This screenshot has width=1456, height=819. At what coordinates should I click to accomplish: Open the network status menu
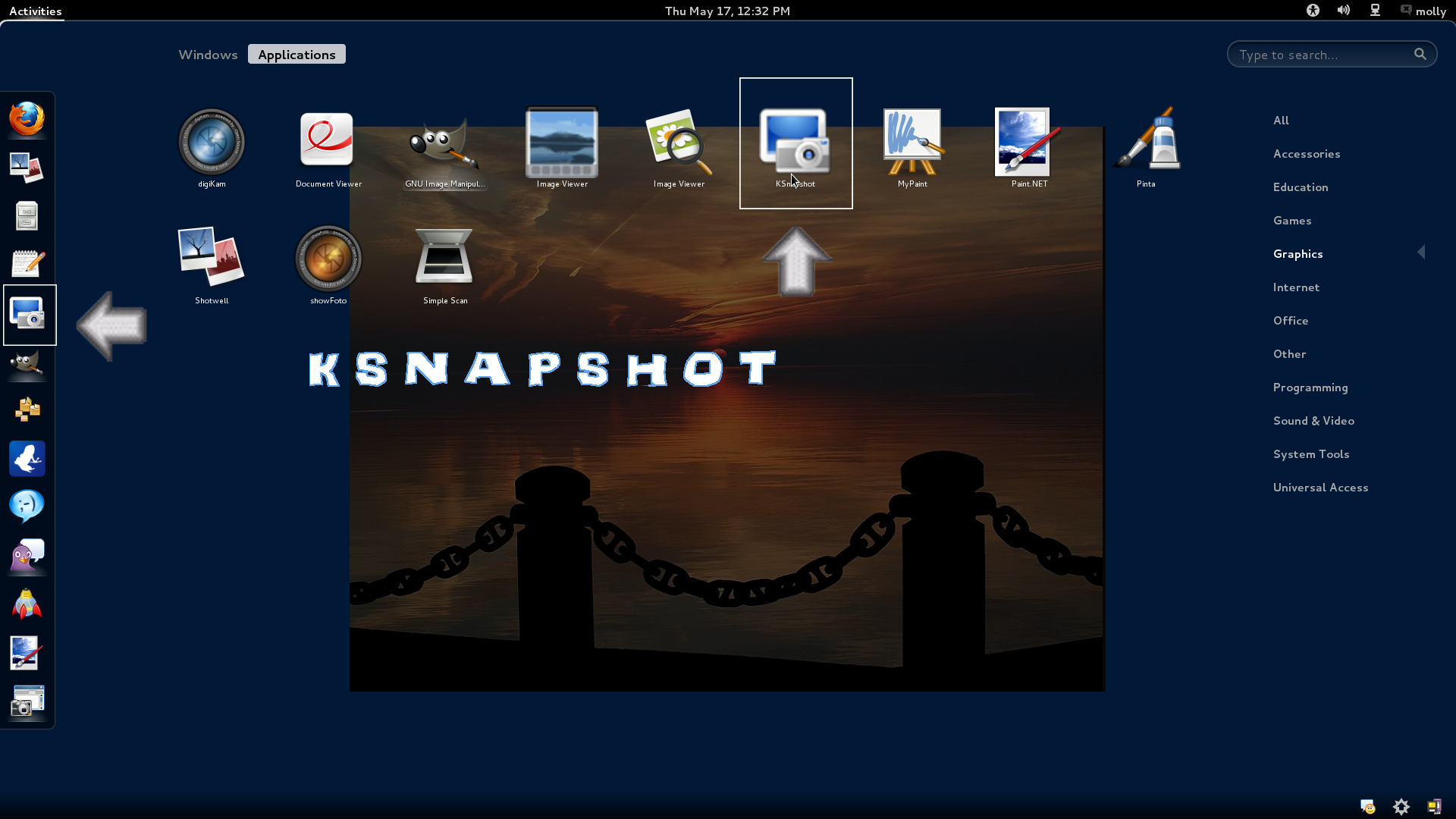point(1374,10)
